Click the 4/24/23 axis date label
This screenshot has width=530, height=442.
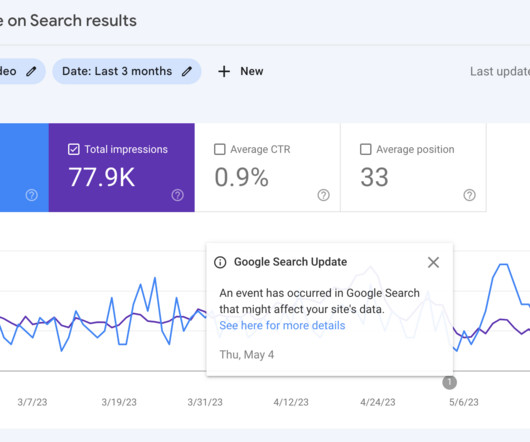point(378,402)
